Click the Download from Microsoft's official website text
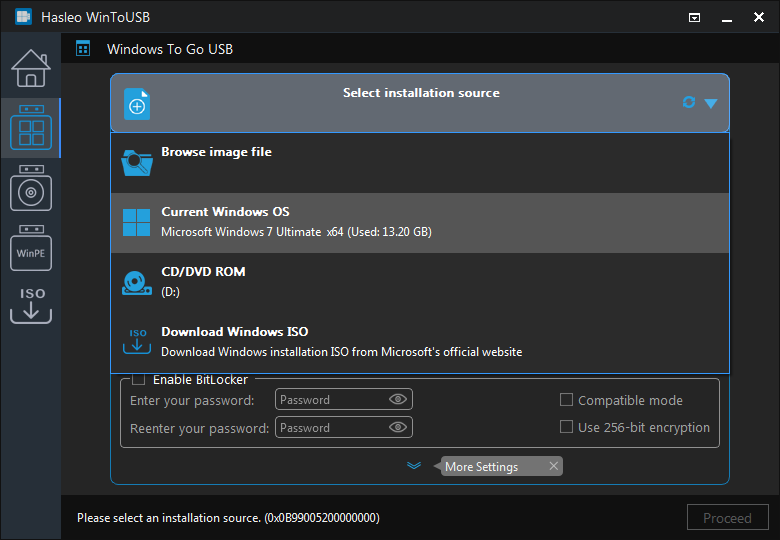Viewport: 780px width, 540px height. coord(342,352)
